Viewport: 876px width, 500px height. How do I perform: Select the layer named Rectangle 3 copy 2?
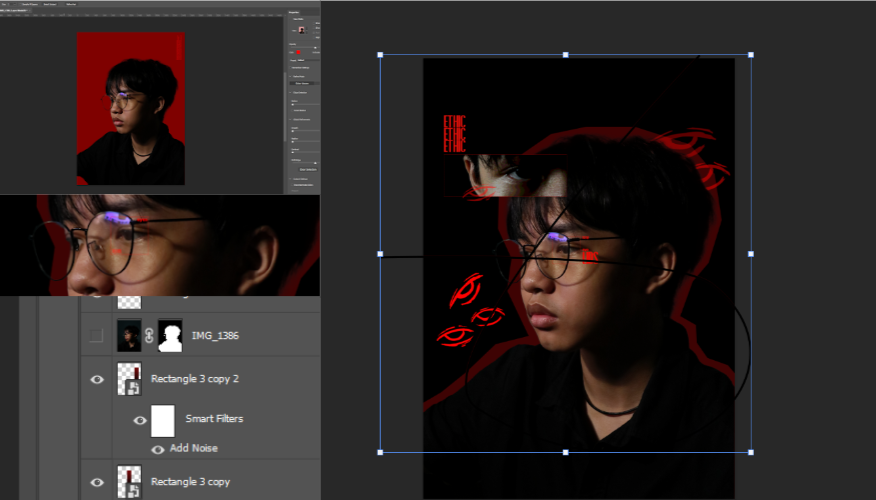tap(195, 379)
